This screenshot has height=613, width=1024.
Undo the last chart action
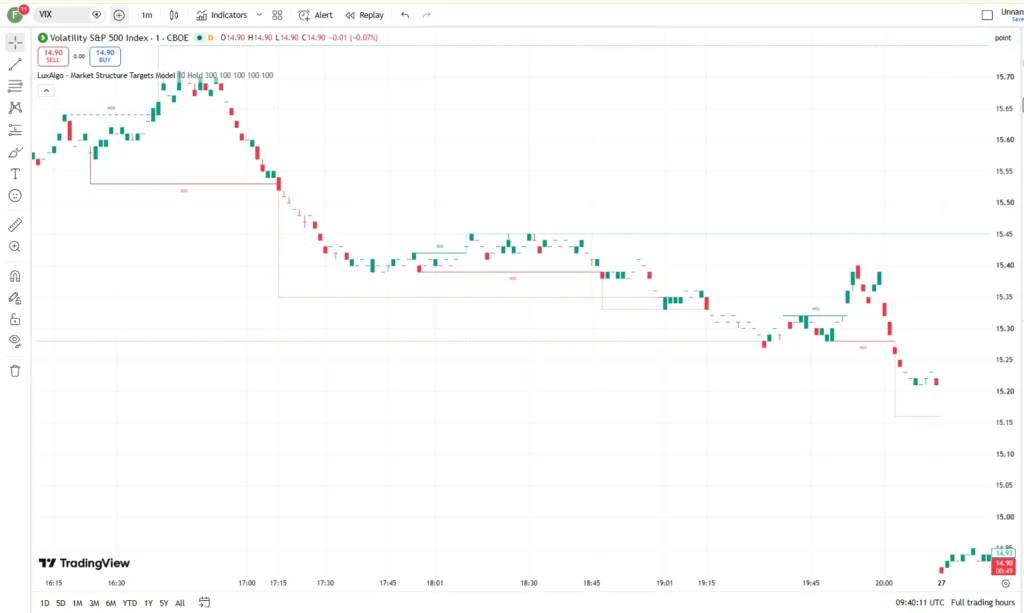pyautogui.click(x=405, y=15)
